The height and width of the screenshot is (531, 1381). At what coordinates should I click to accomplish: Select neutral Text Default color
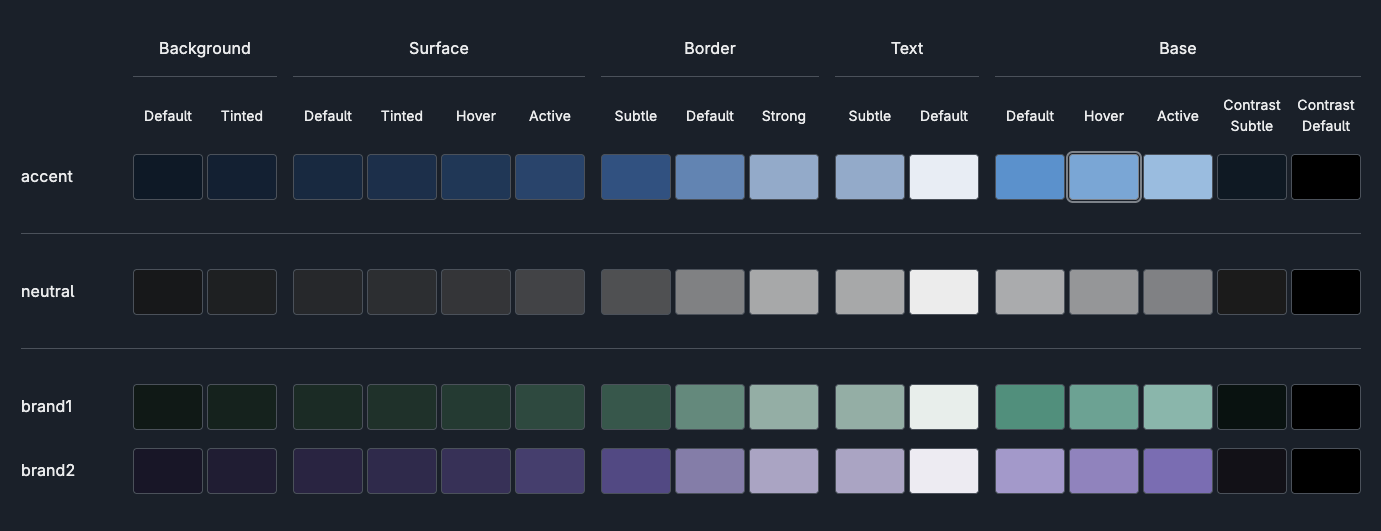click(x=944, y=292)
